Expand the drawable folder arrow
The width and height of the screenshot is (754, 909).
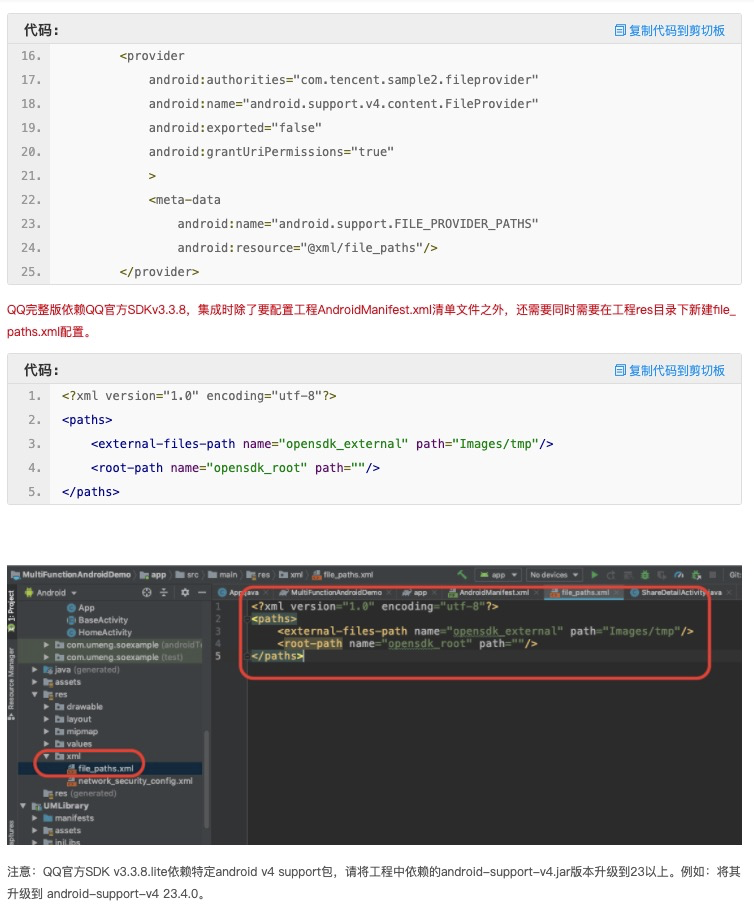click(46, 707)
